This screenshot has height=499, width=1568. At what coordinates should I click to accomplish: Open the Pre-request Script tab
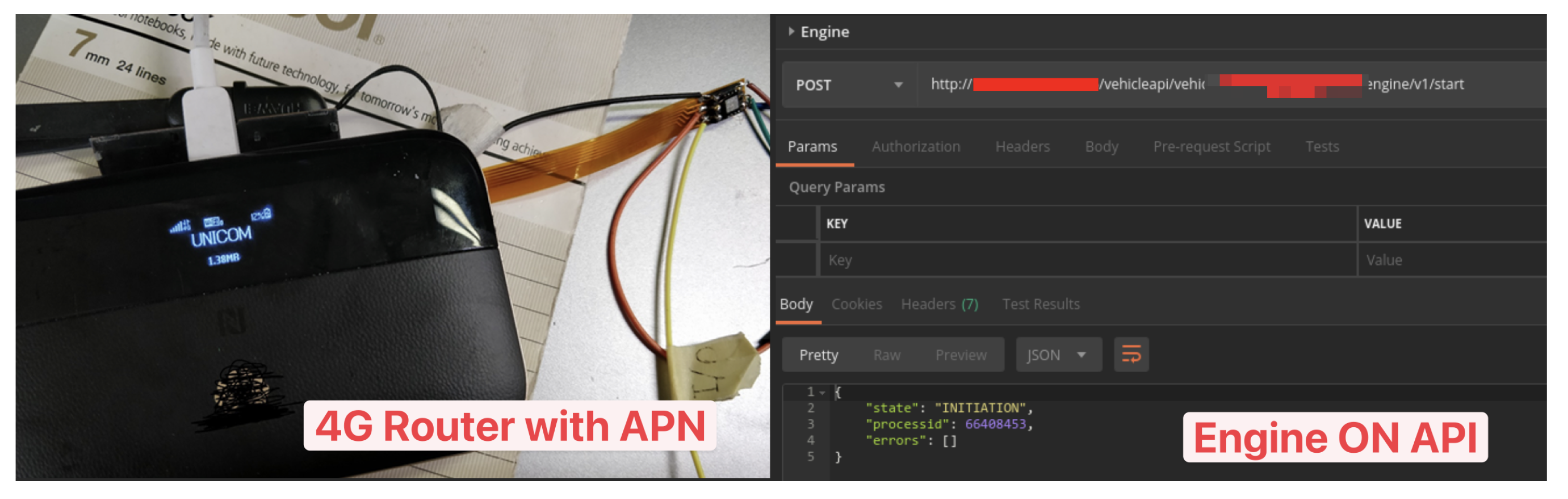click(x=1211, y=146)
